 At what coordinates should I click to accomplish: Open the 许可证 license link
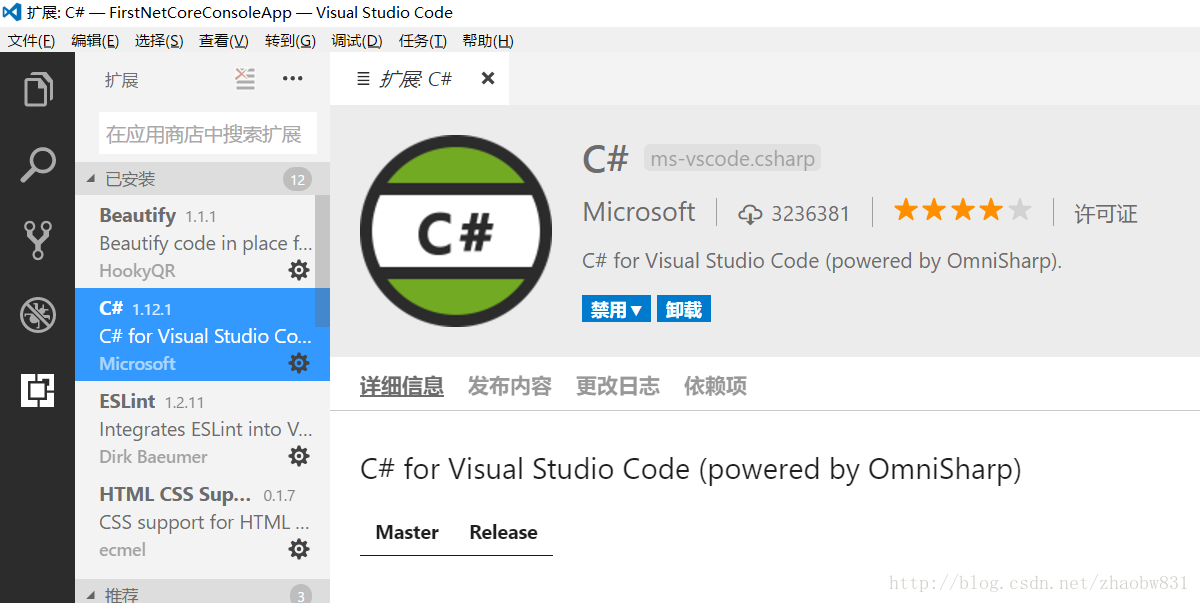1106,214
